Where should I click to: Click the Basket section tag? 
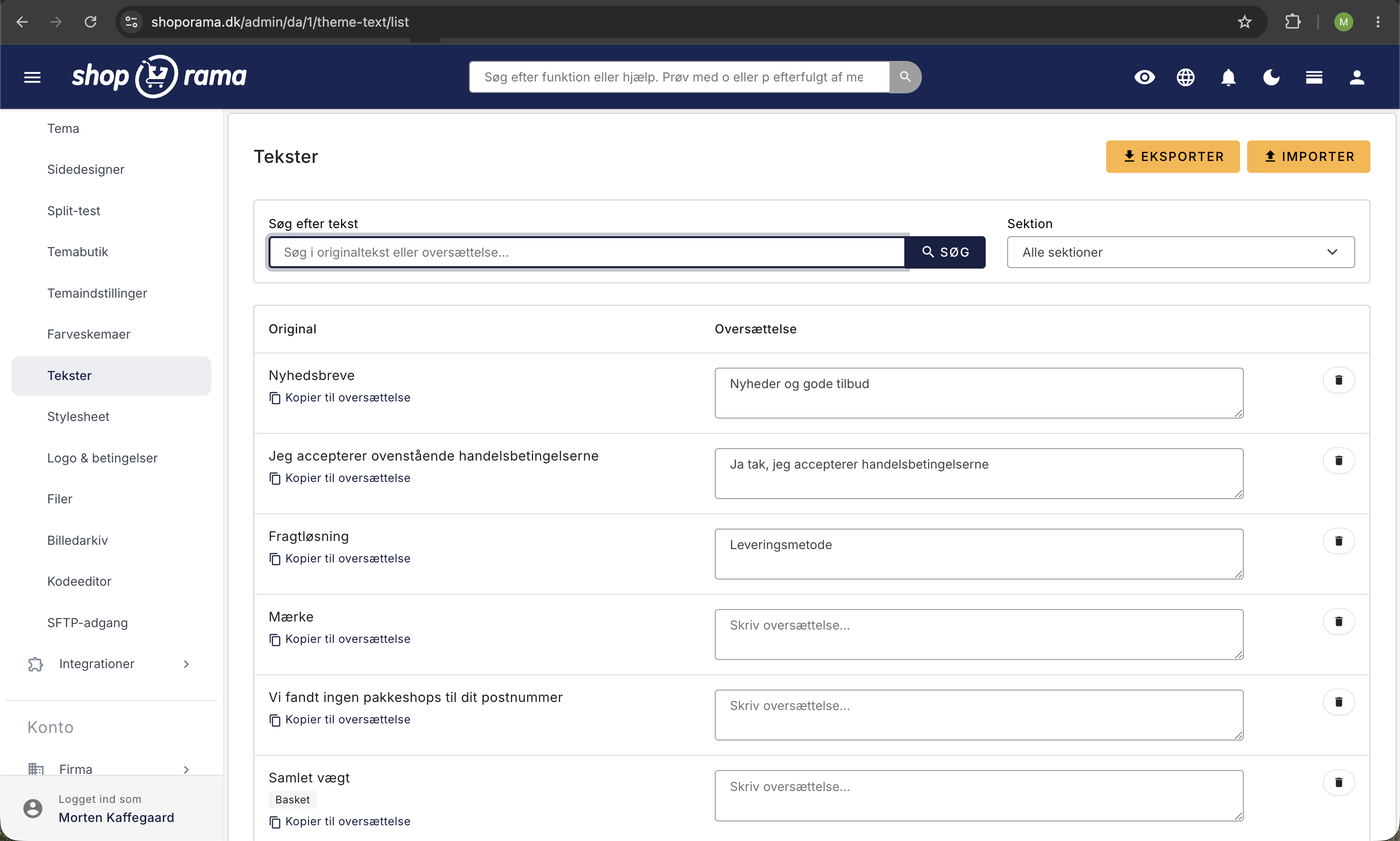pyautogui.click(x=293, y=800)
